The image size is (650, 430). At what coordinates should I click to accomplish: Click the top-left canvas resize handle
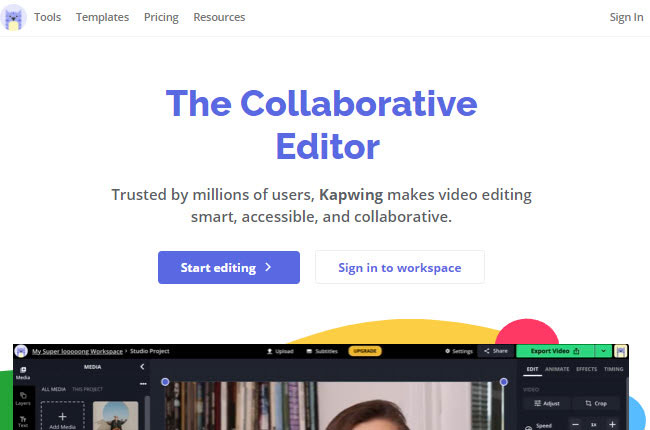pos(165,382)
